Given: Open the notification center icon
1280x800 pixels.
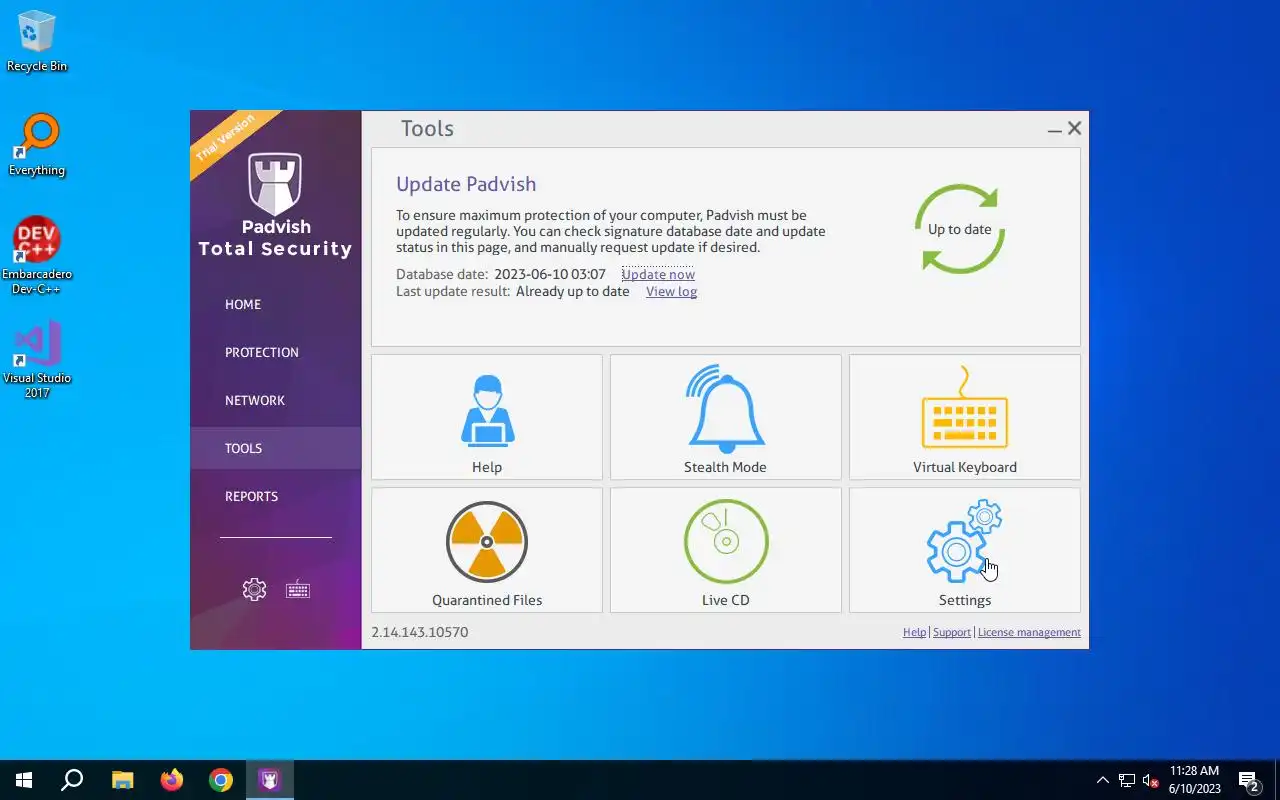Looking at the screenshot, I should click(x=1249, y=781).
